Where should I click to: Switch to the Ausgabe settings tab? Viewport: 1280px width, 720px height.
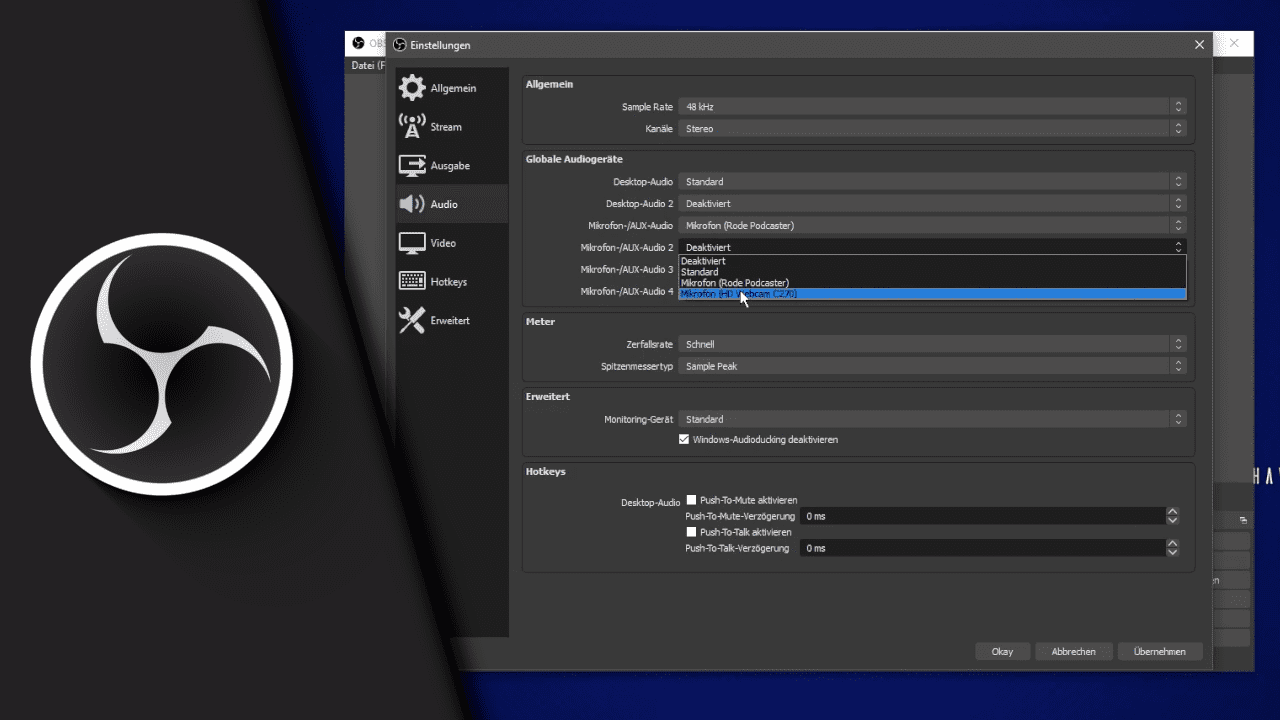(x=452, y=166)
